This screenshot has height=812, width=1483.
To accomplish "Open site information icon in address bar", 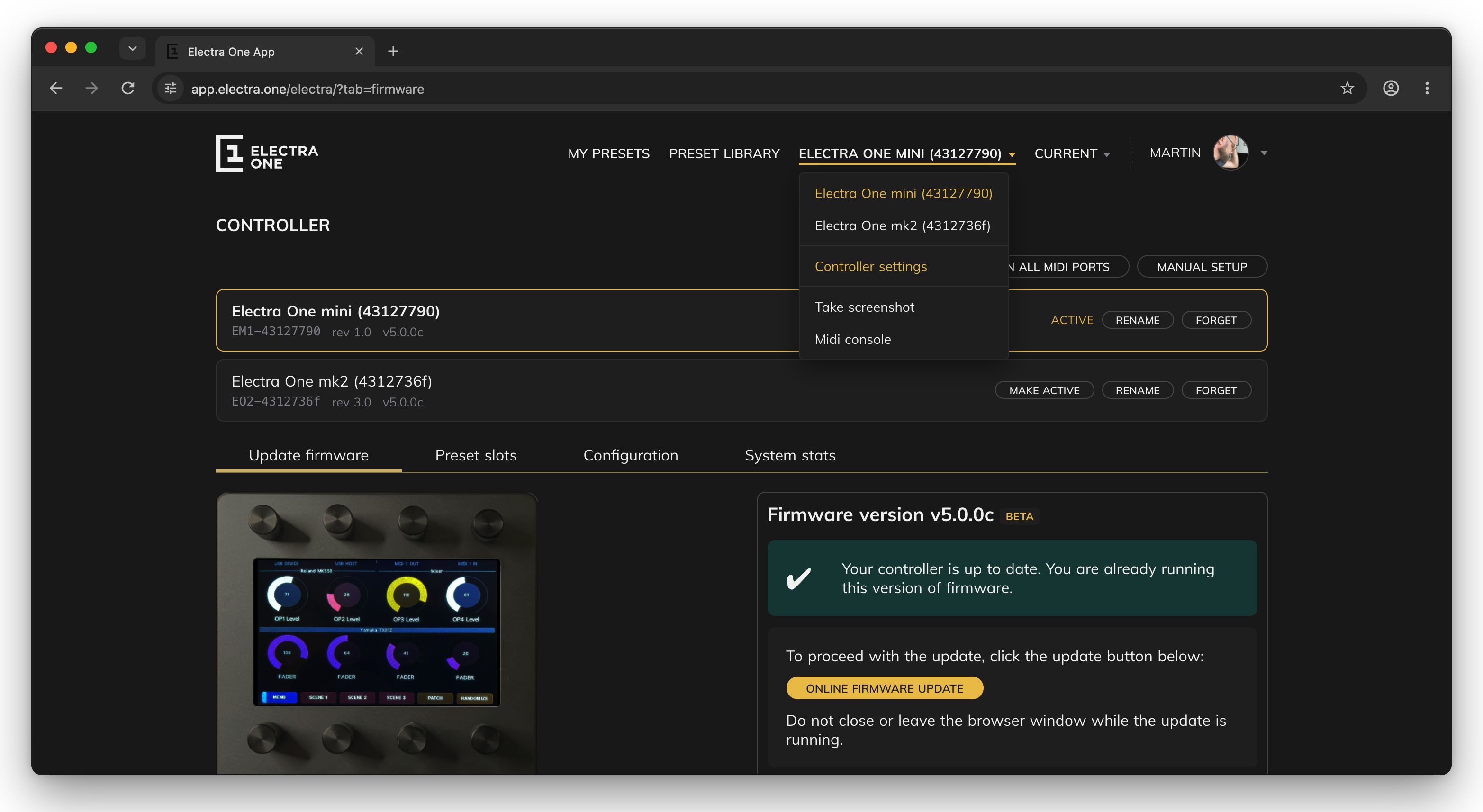I will [171, 89].
